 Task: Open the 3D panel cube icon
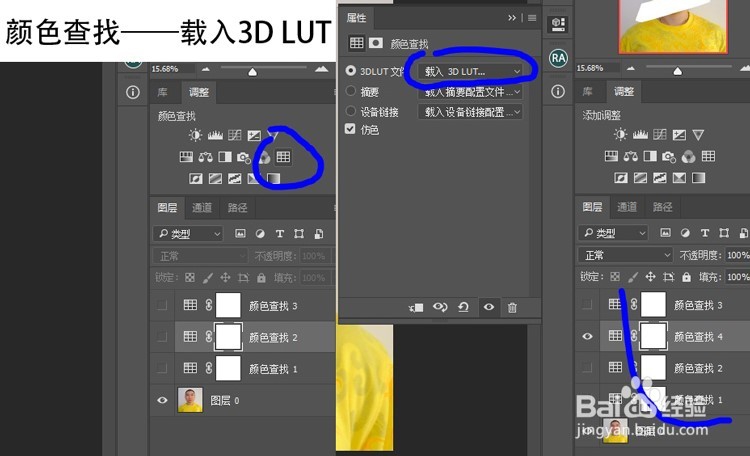tap(558, 24)
